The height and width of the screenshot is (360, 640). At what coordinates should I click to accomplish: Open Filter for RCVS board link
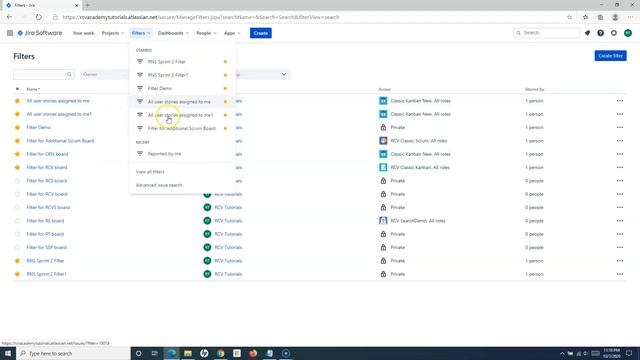[48, 207]
